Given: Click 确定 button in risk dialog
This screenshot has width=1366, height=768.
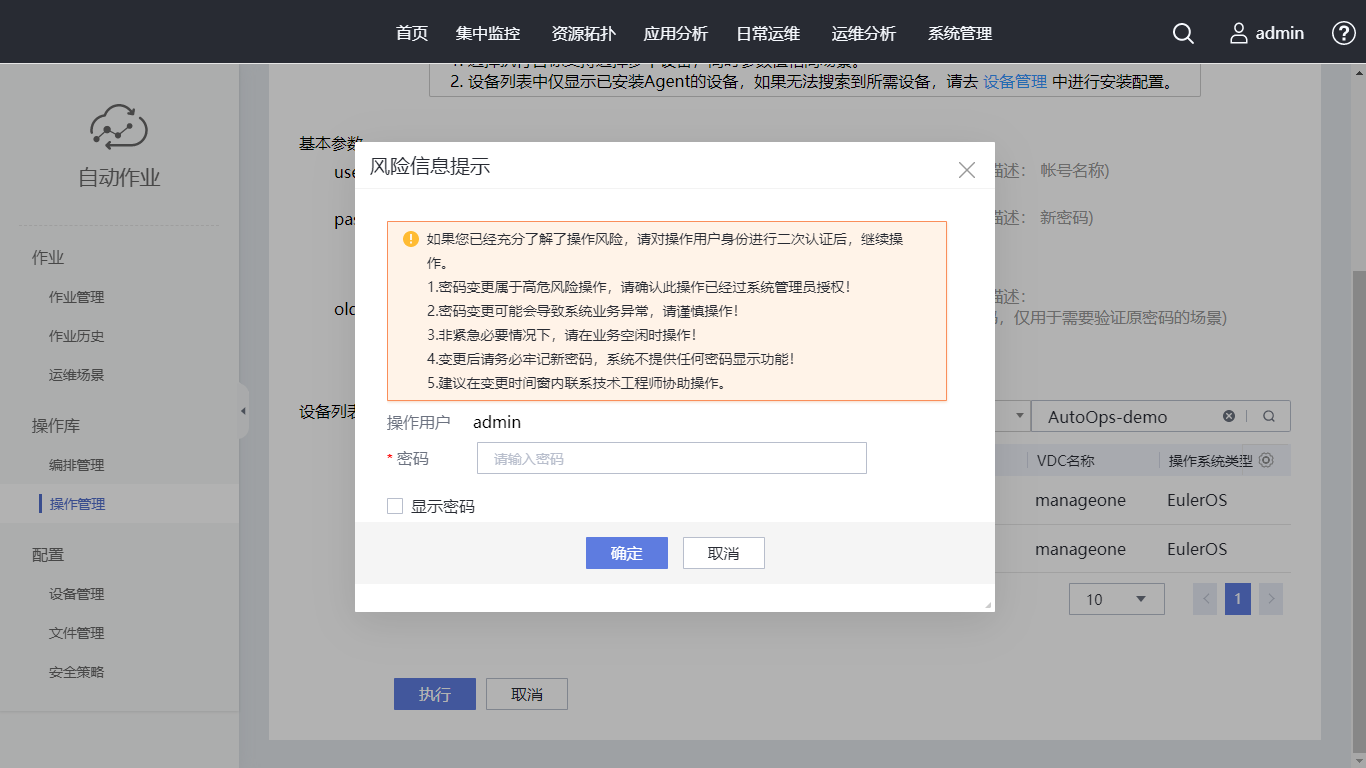Looking at the screenshot, I should point(626,553).
